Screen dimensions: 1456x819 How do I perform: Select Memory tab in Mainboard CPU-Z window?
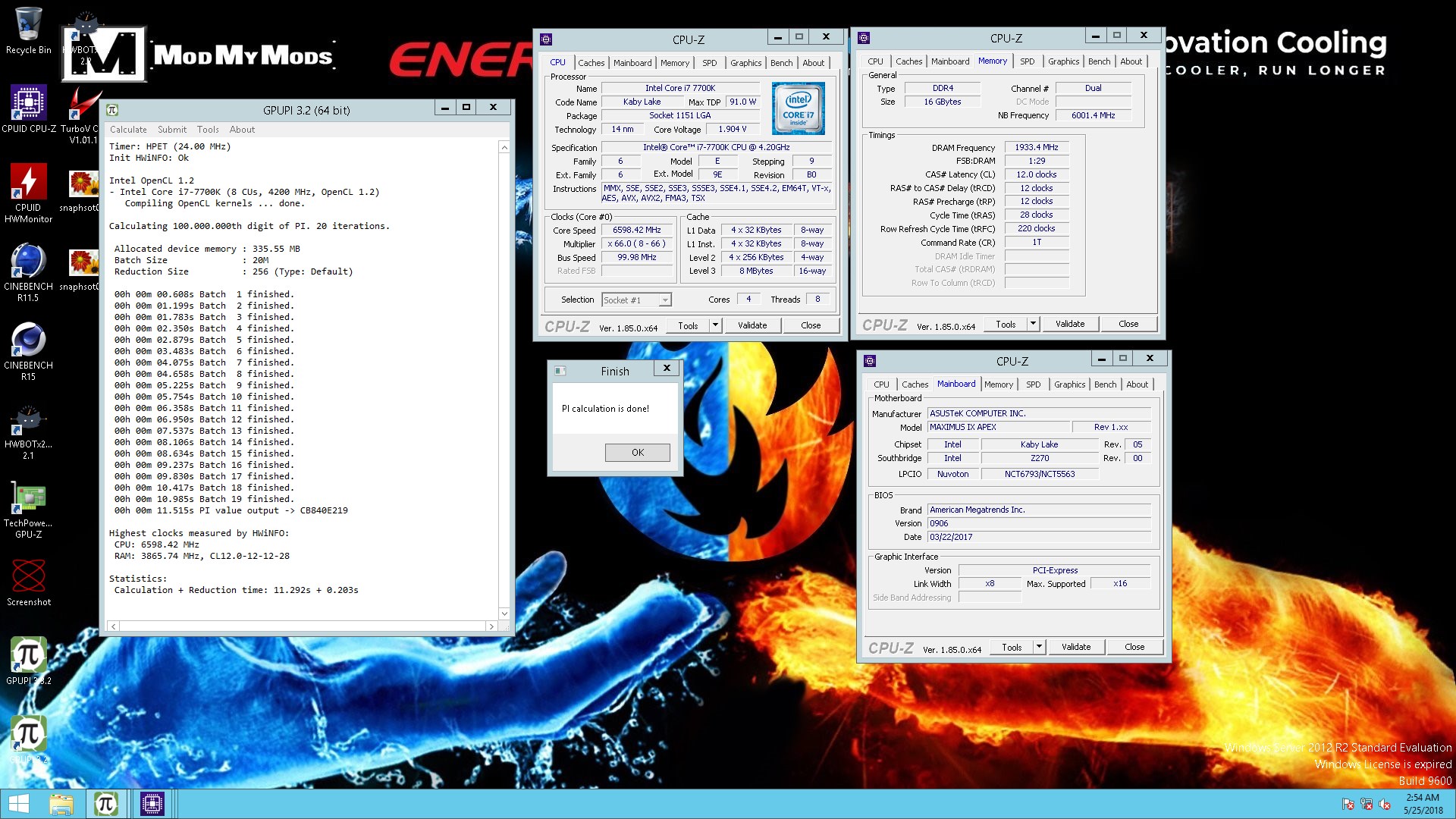click(998, 384)
